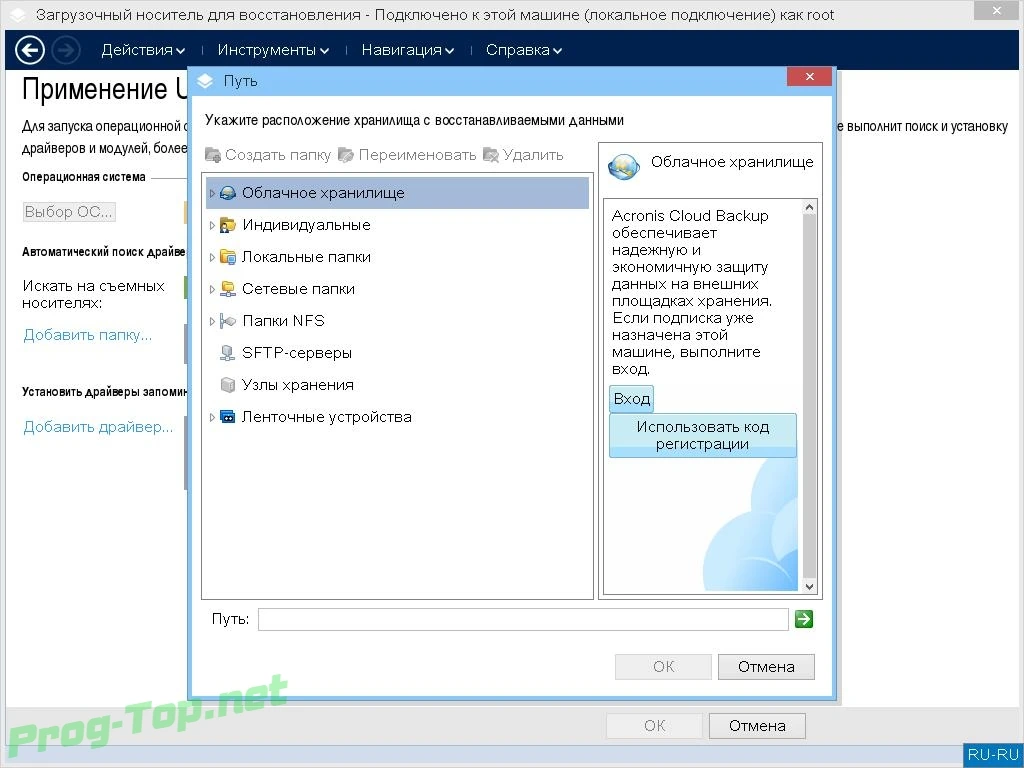
Task: Click the Узлы хранения storage node icon
Action: [227, 385]
